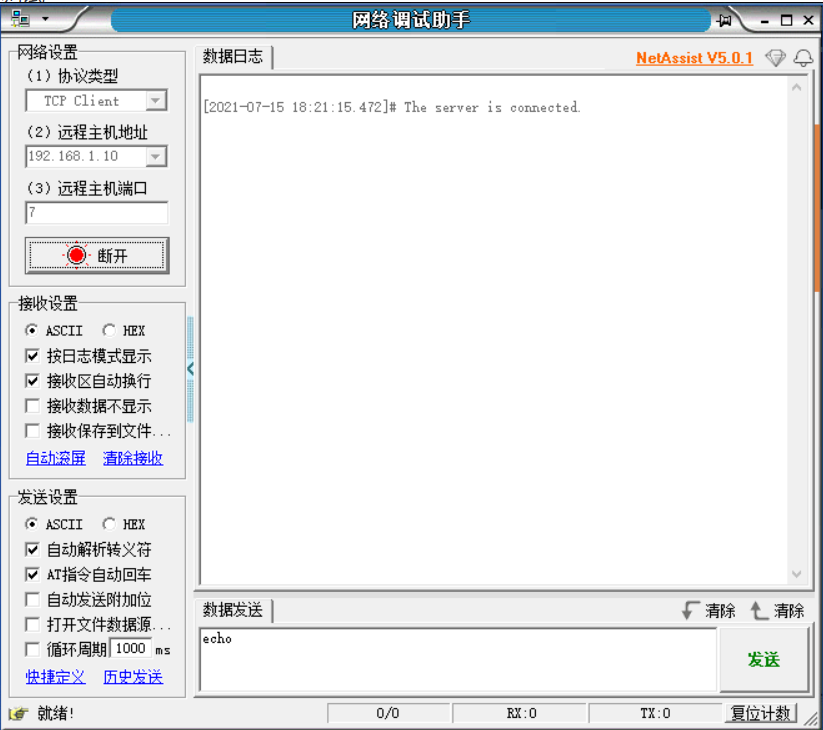Open the 历史发送 history link
The image size is (823, 730).
point(133,677)
